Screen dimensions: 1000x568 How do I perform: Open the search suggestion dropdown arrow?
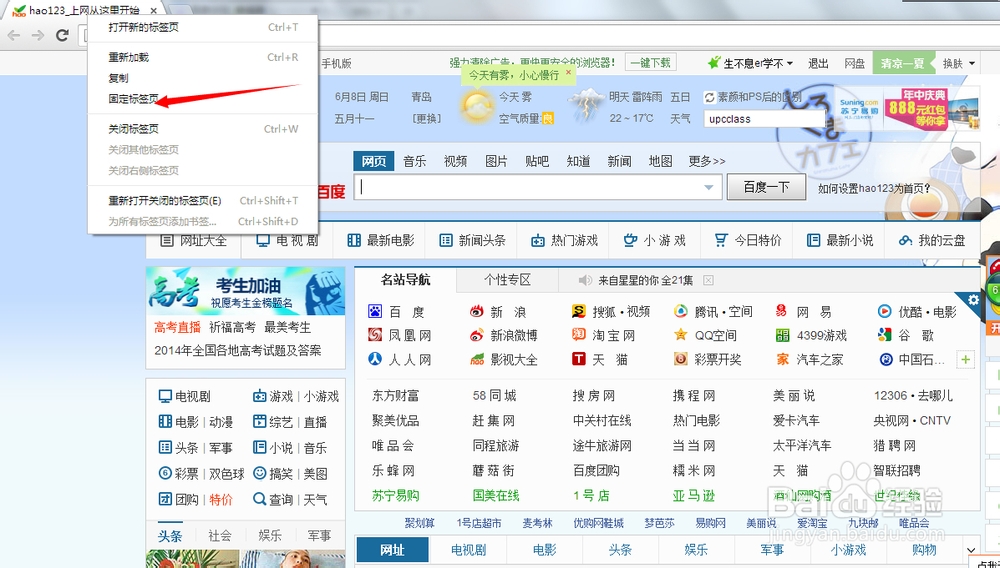pos(708,187)
